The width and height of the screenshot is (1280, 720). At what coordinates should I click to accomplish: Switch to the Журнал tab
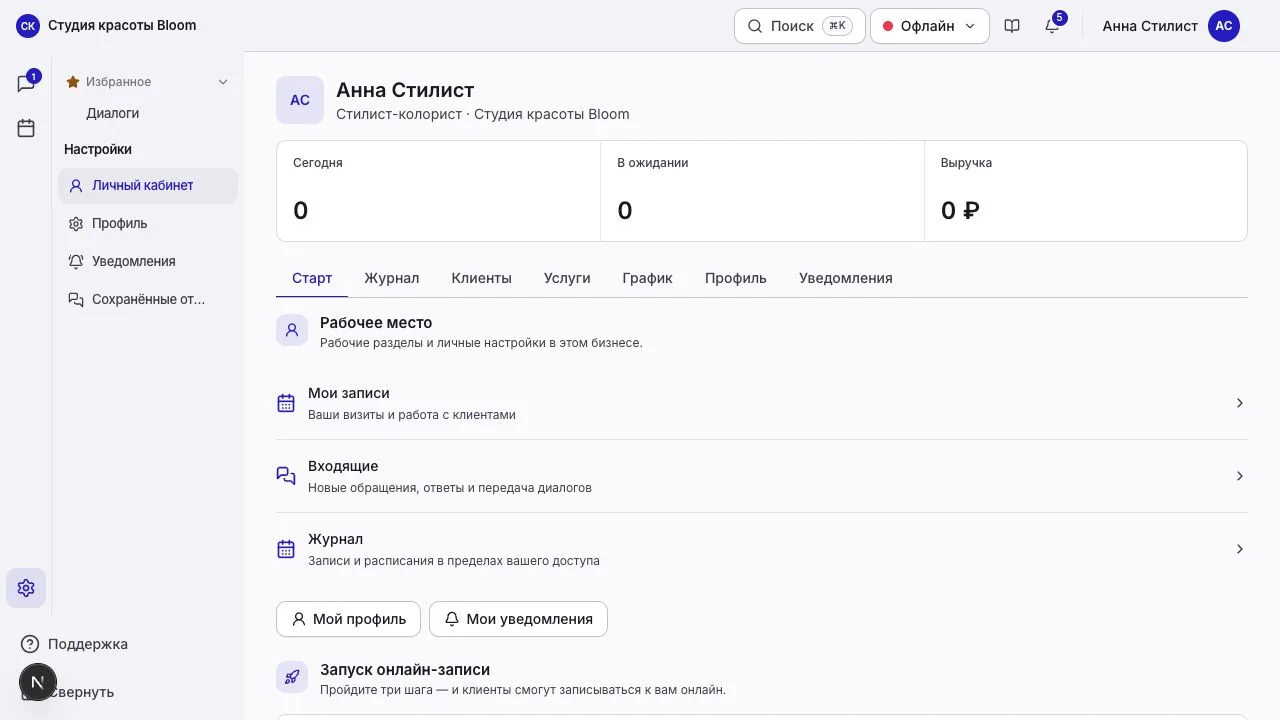[x=392, y=278]
